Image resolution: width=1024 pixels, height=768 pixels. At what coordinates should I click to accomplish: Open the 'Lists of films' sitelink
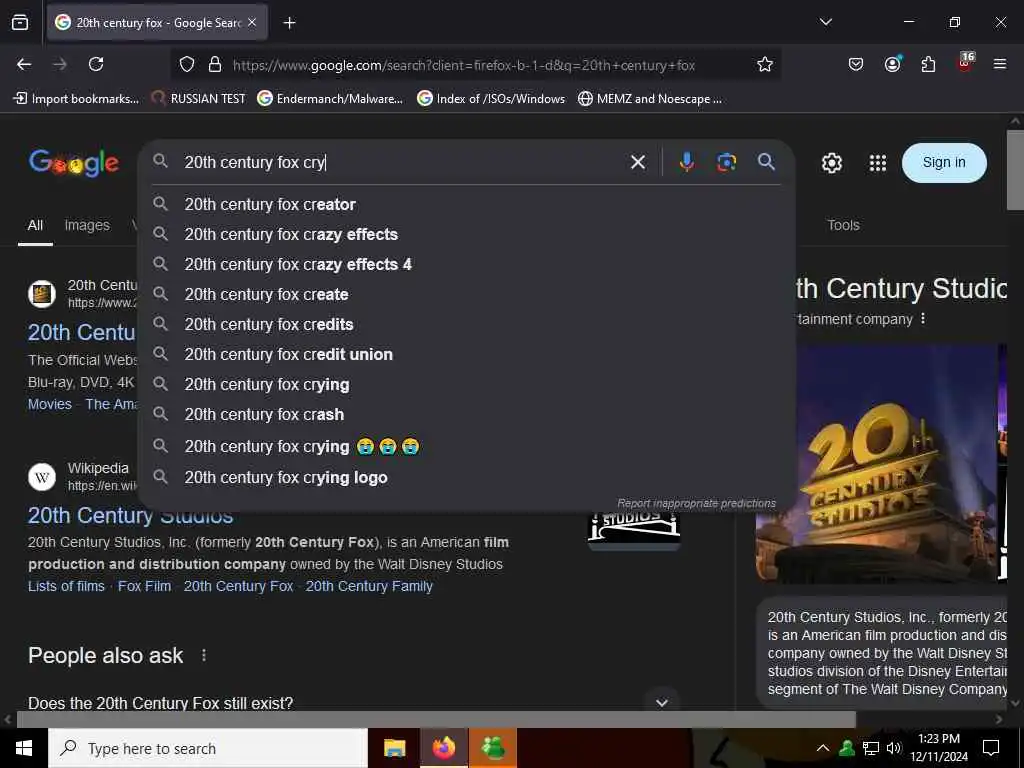point(66,586)
